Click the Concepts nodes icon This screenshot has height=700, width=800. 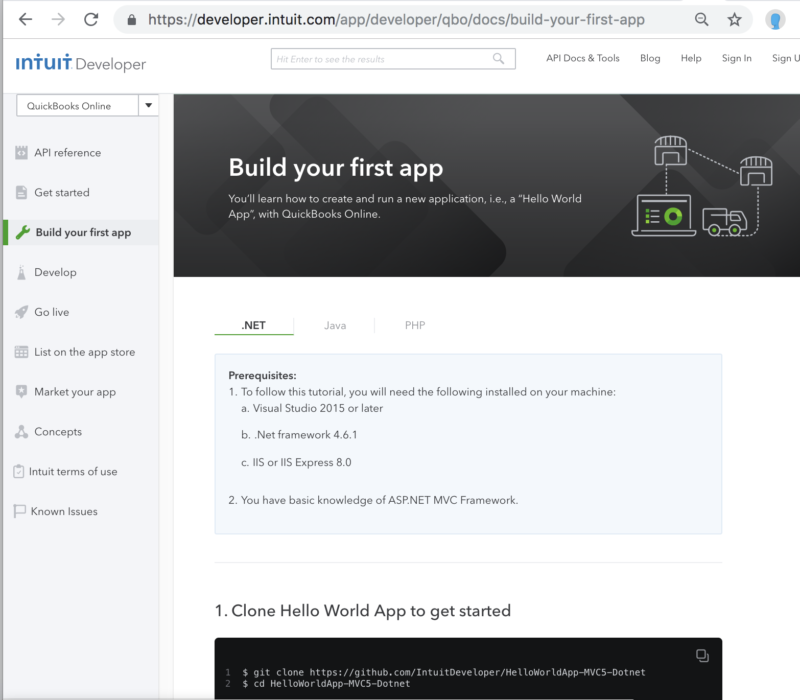21,432
